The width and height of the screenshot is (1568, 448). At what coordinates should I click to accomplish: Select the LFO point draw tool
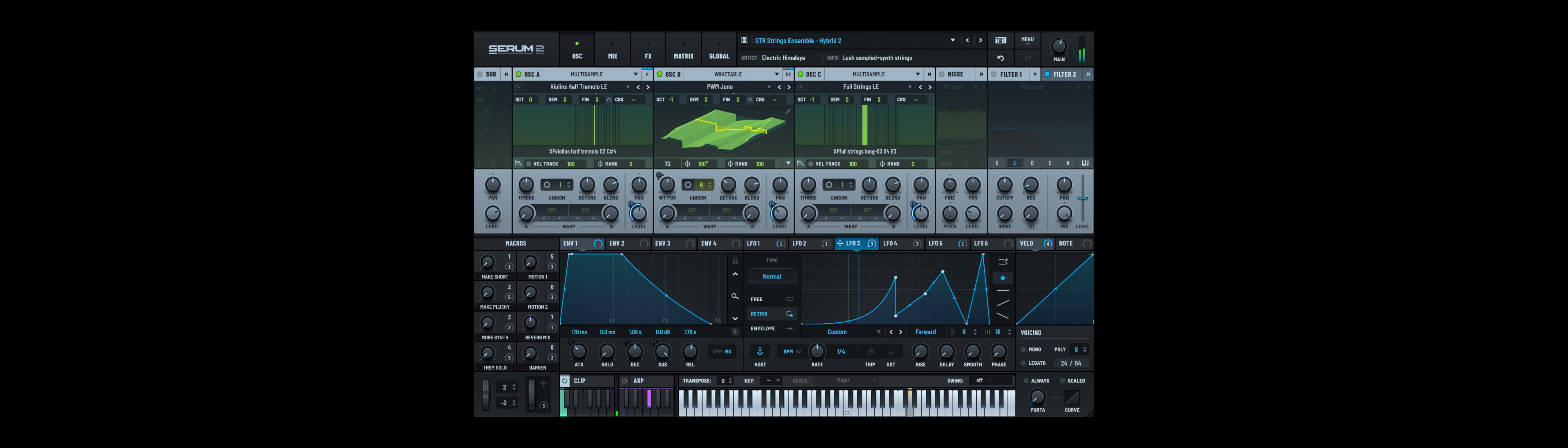(1003, 278)
